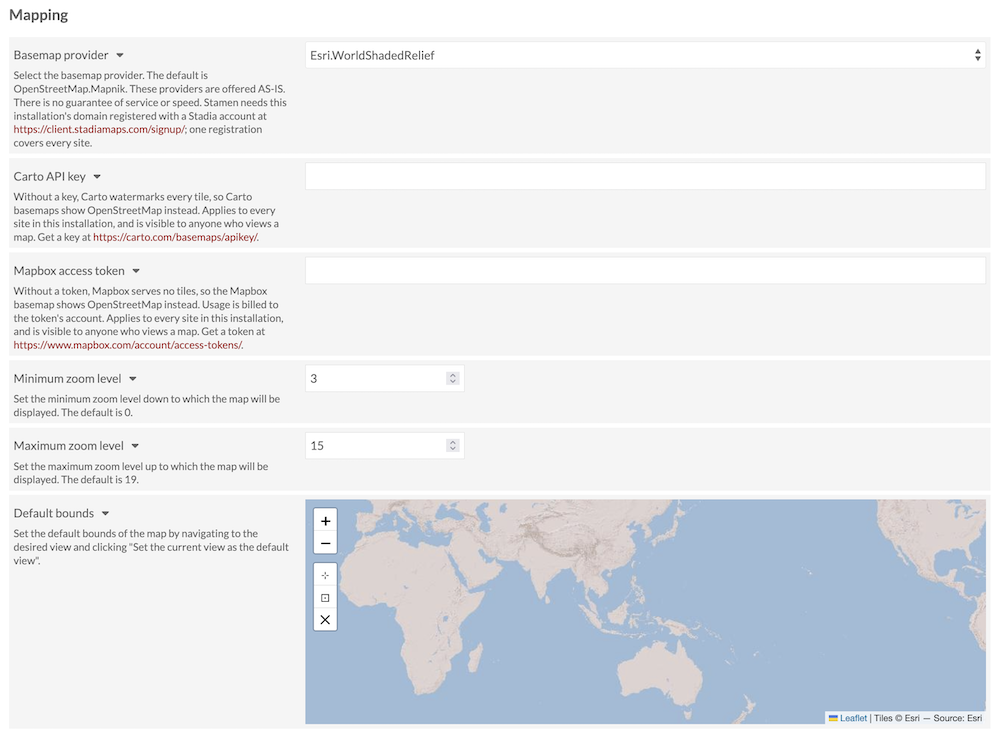Click the Mapping section heading
Image resolution: width=1000 pixels, height=741 pixels.
[x=38, y=15]
